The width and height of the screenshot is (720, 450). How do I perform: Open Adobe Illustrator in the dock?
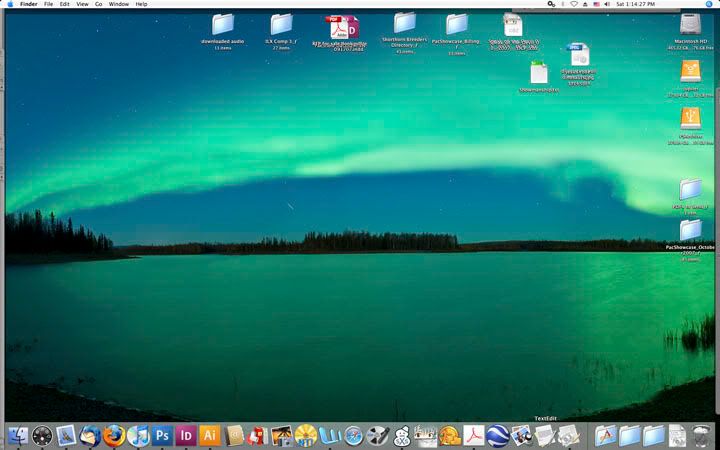tap(209, 435)
